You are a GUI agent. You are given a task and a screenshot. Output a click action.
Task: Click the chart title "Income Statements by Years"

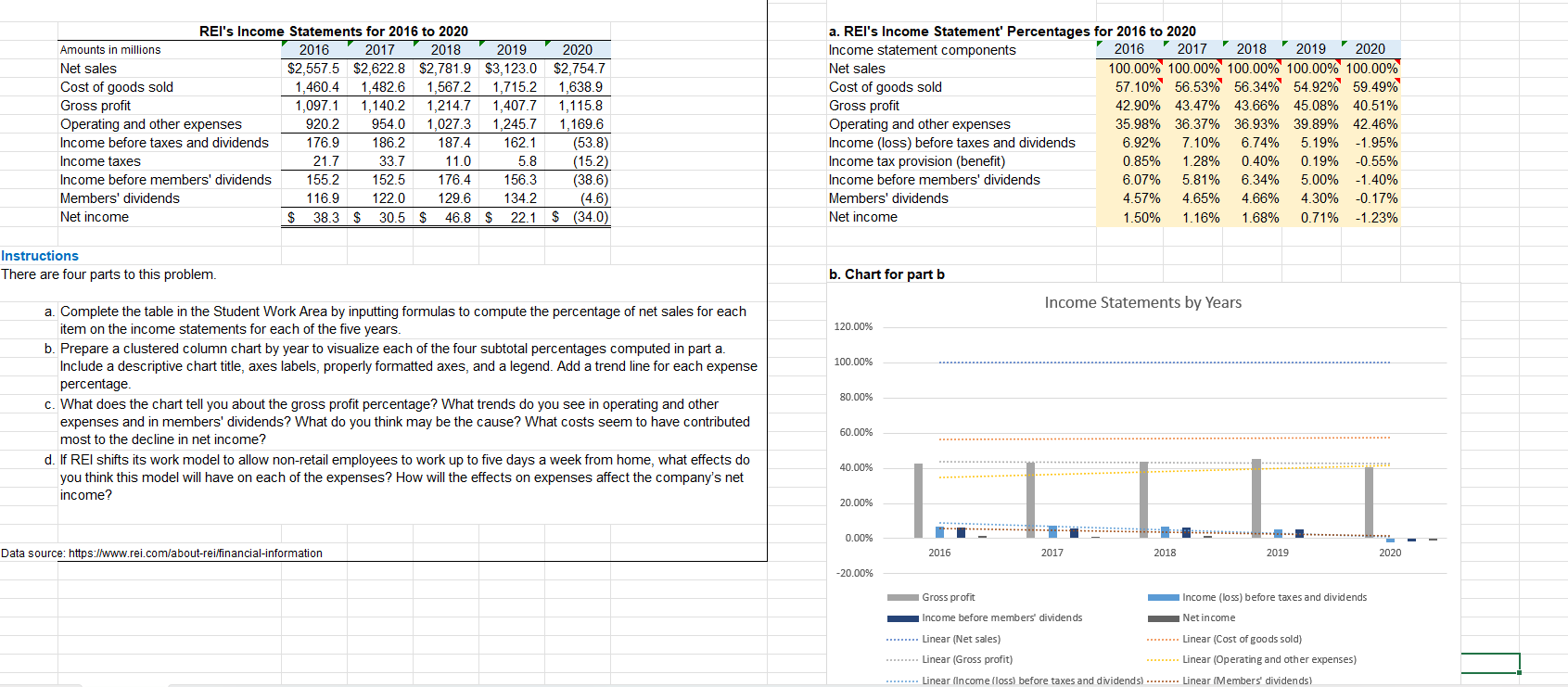pyautogui.click(x=1142, y=302)
